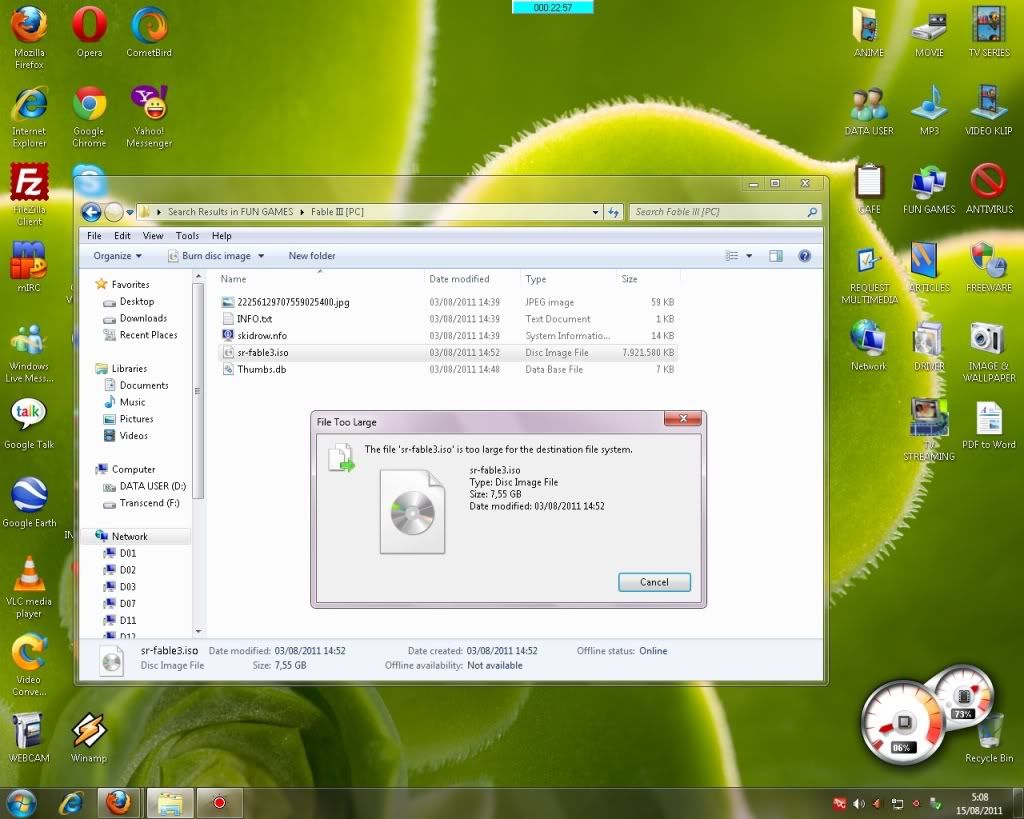The image size is (1024, 819).
Task: Open the taskbar clock showing 5:08
Action: pos(979,803)
